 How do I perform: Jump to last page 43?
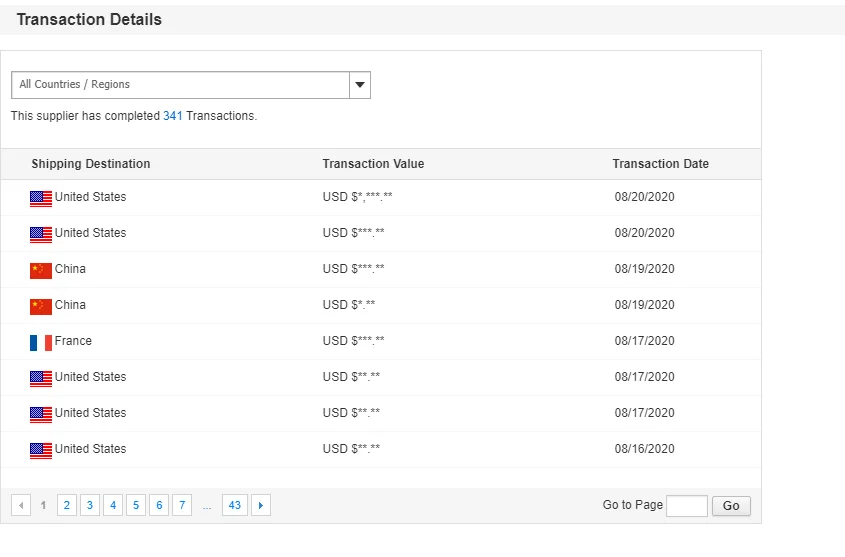coord(235,506)
